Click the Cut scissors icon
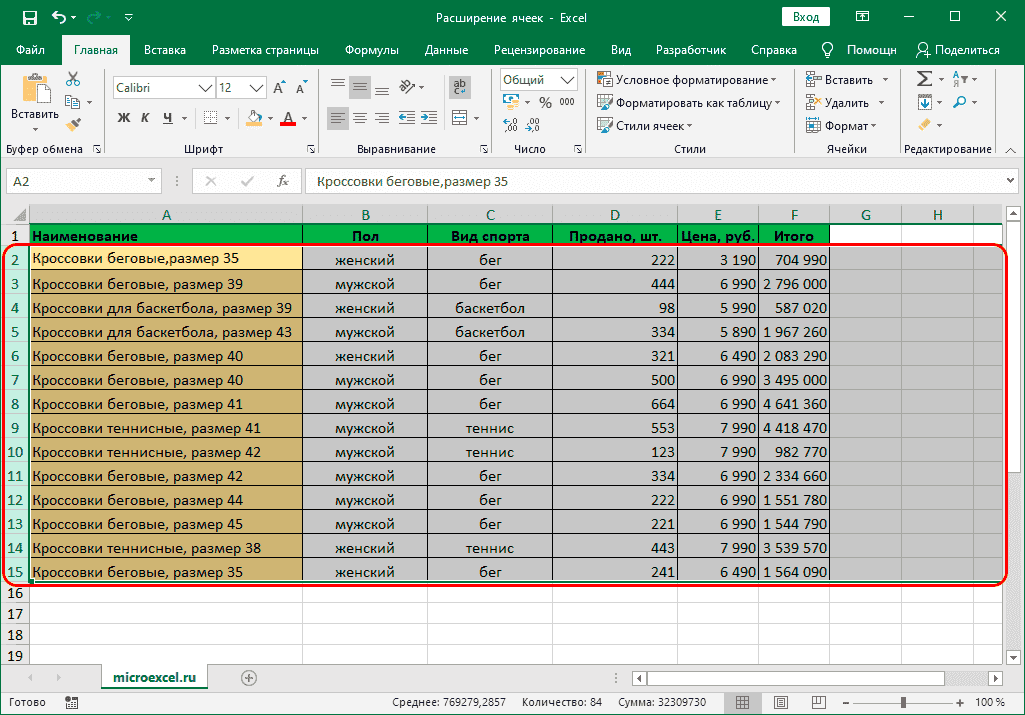The width and height of the screenshot is (1025, 715). point(73,80)
